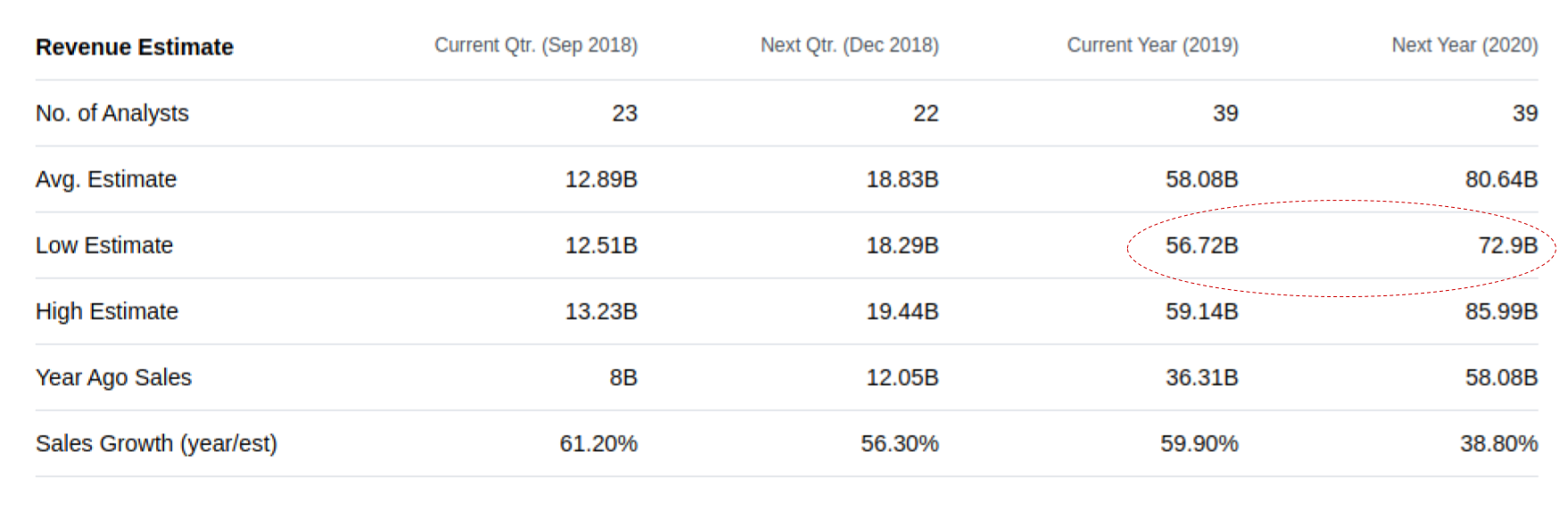Screen dimensions: 1568x505
Task: Select the Next Qtr. (Dec 2018) column header
Action: tap(849, 46)
